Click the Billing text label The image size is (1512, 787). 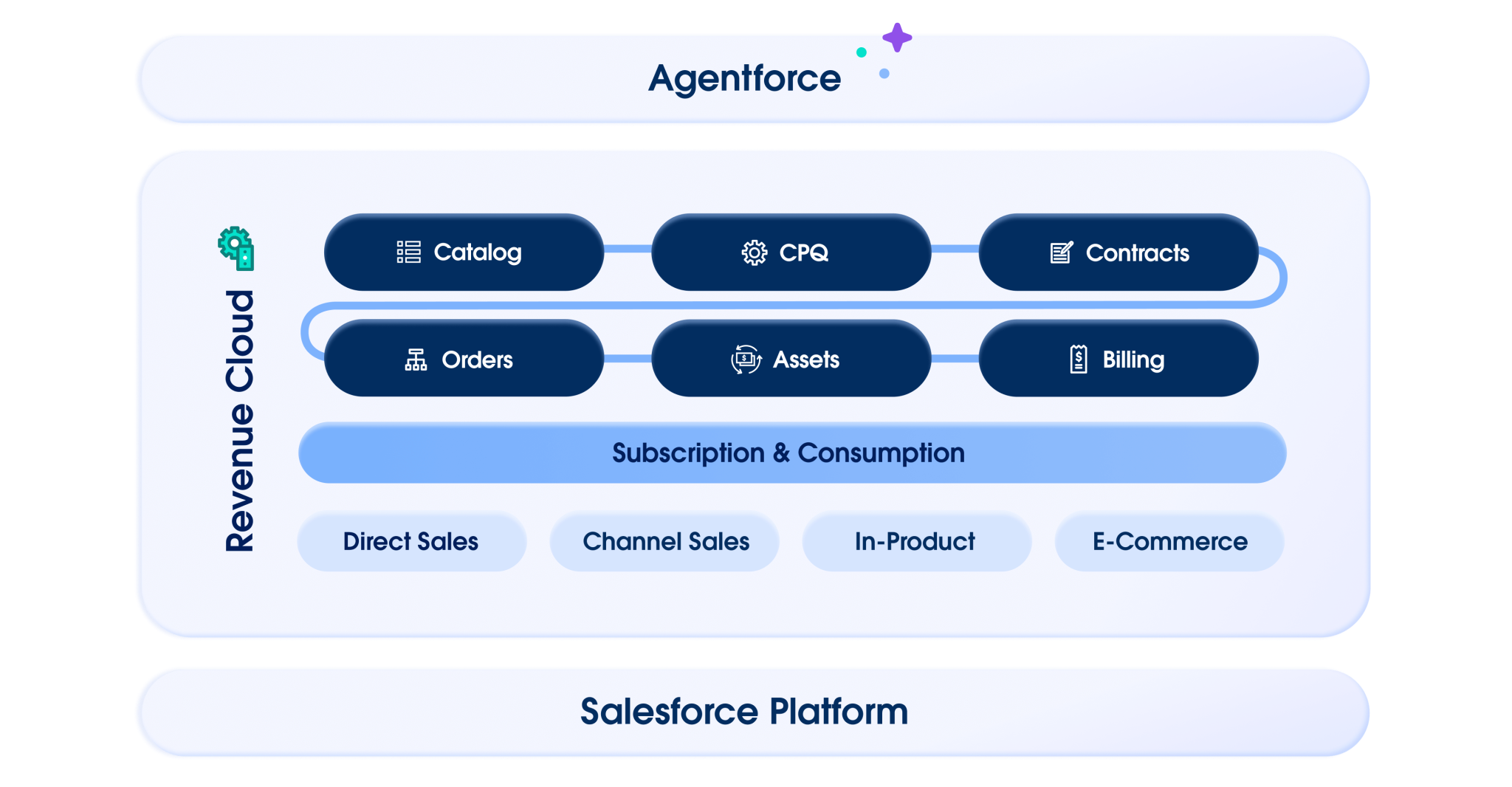tap(1133, 360)
